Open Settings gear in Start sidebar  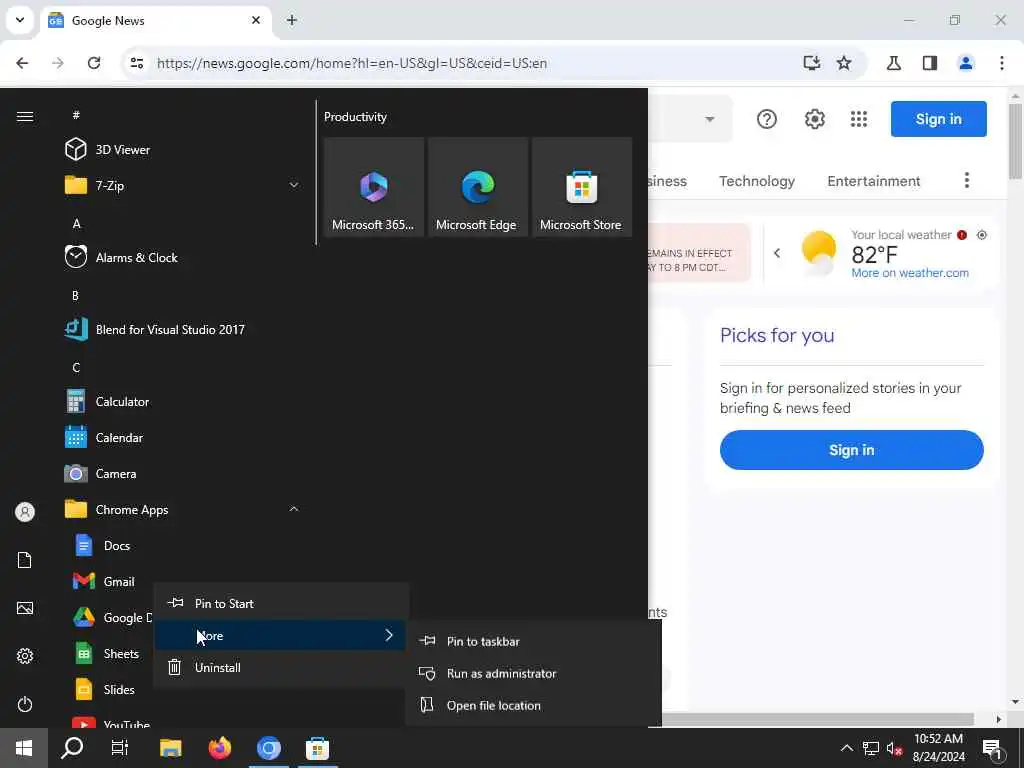tap(25, 656)
